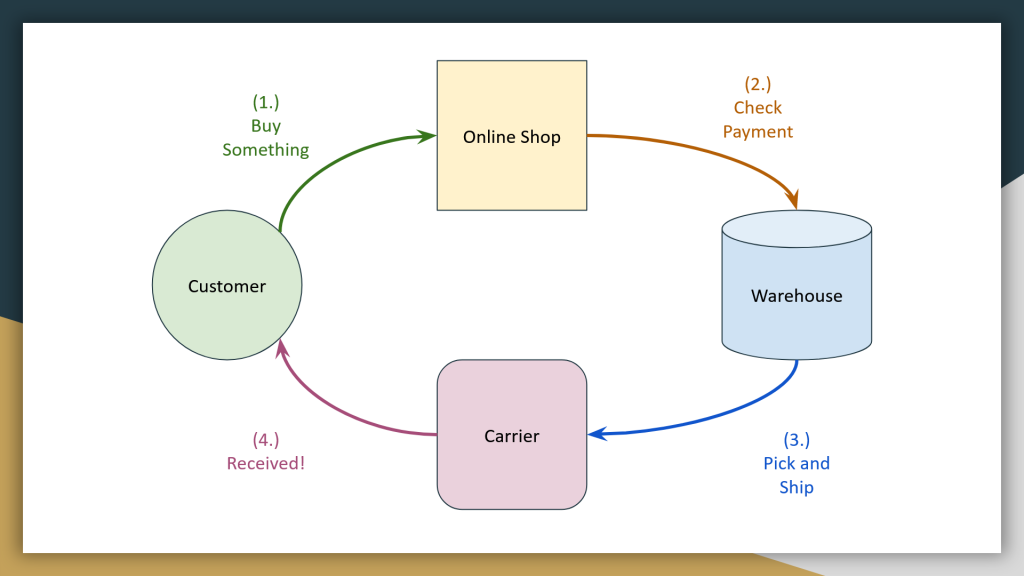Click the blue arrowhead at Carrier
This screenshot has width=1024, height=576.
click(598, 434)
